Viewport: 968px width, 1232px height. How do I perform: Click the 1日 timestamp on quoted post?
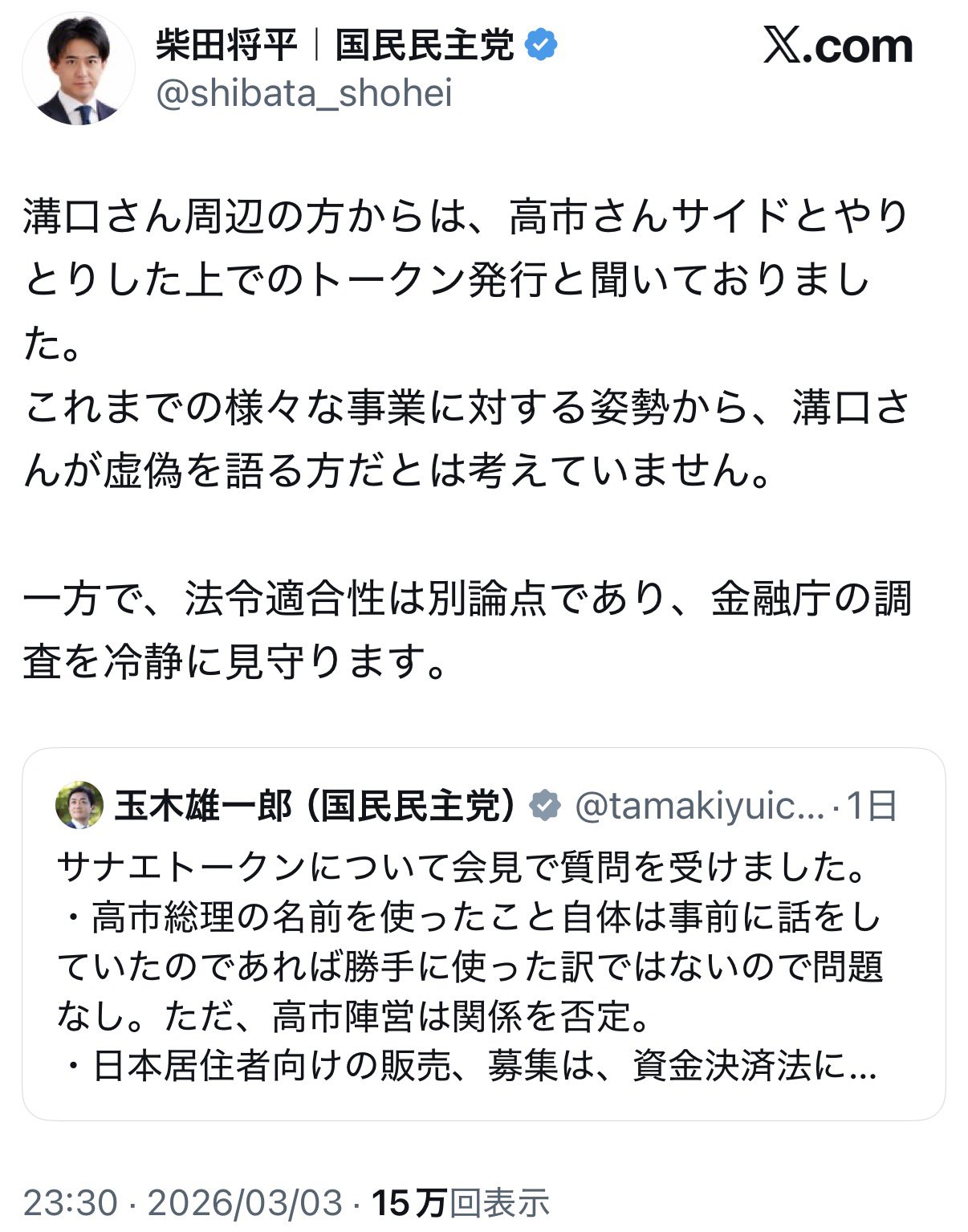[x=871, y=806]
